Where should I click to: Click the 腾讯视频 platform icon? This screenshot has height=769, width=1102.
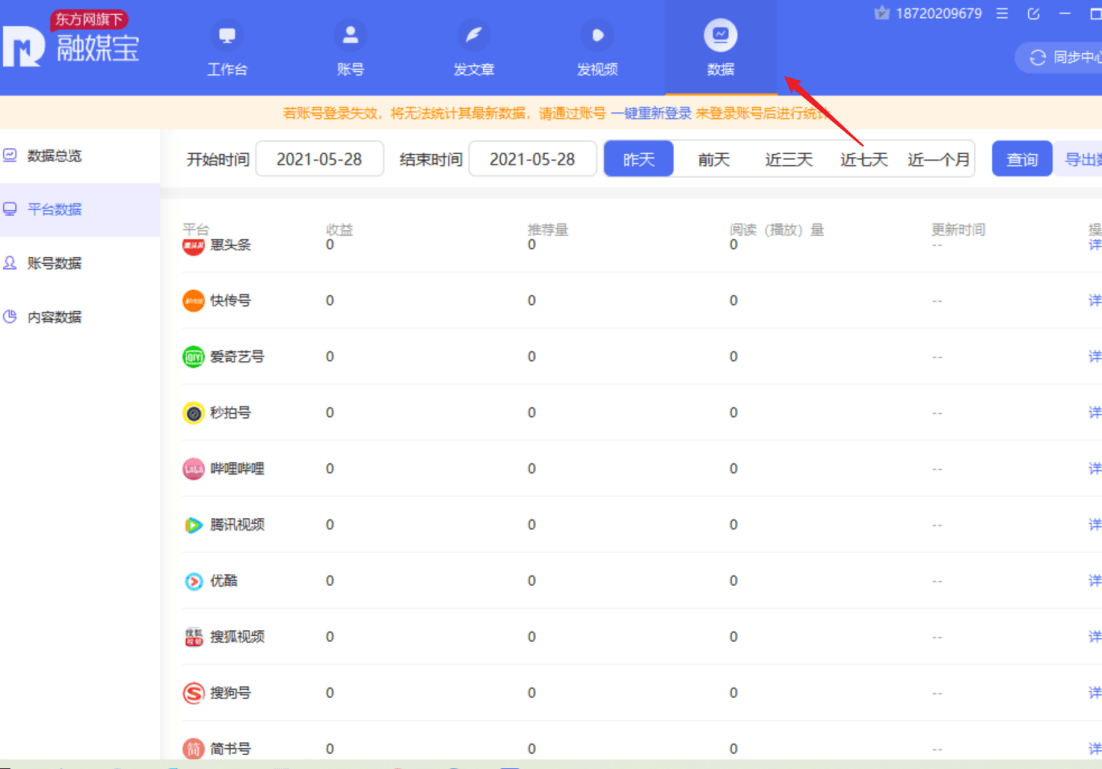tap(193, 525)
